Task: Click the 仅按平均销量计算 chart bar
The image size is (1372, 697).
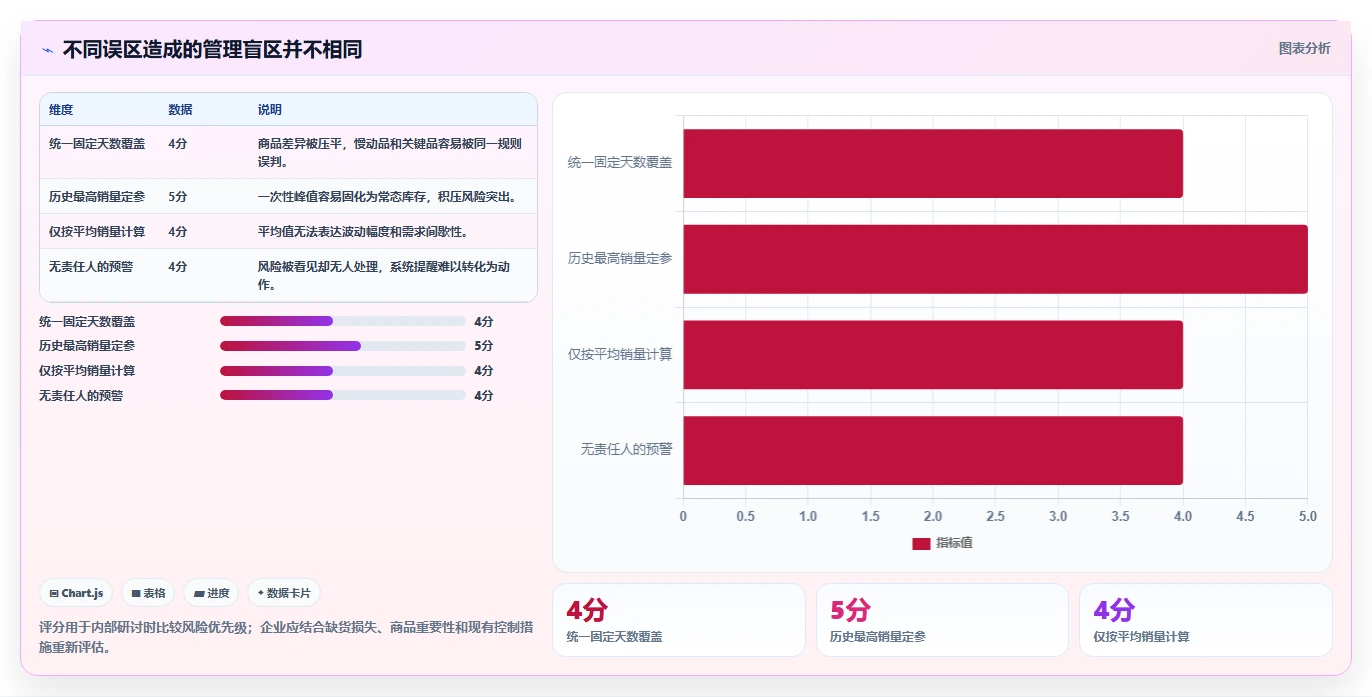Action: [933, 354]
